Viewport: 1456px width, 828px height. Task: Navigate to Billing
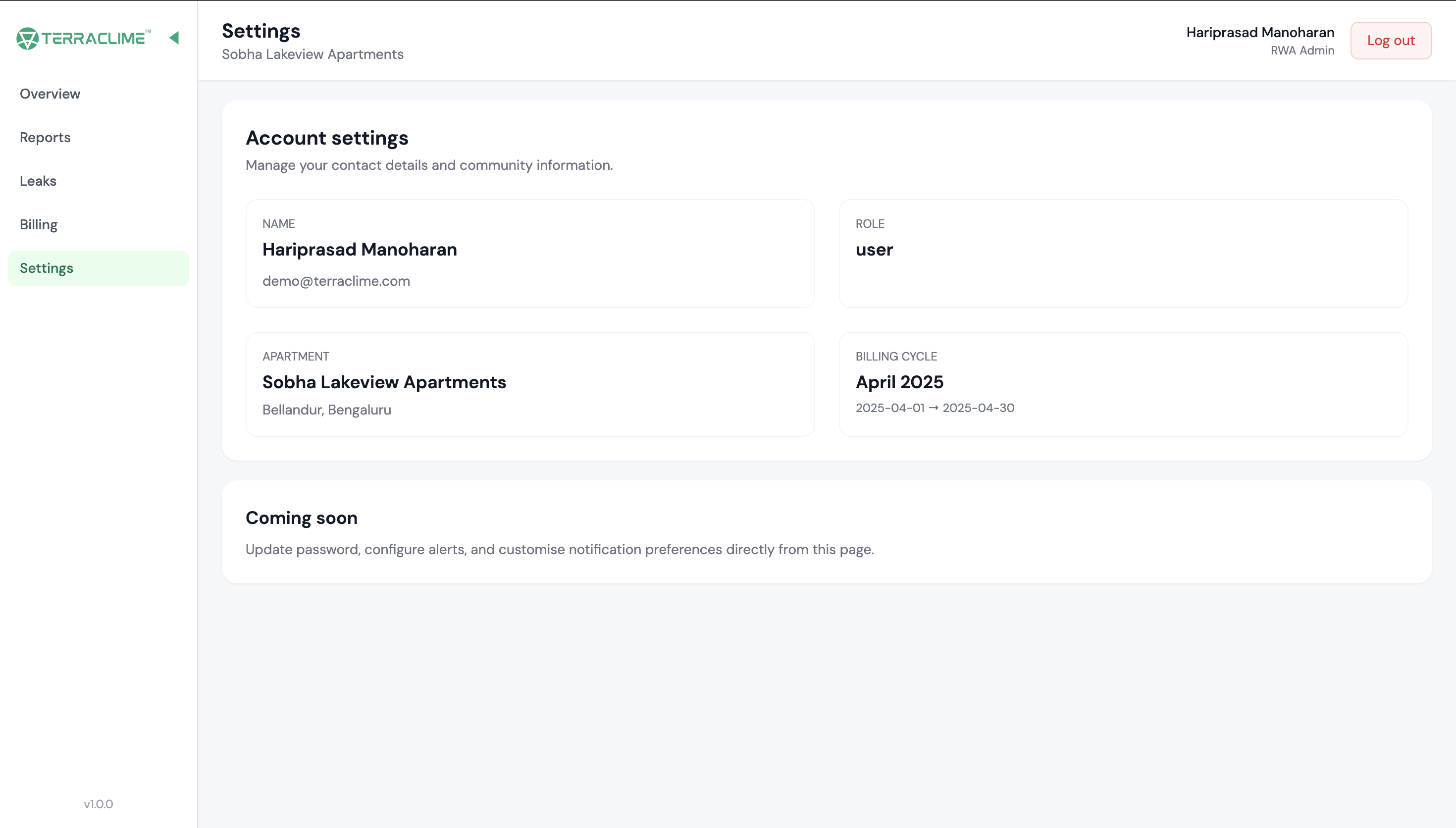coord(99,225)
